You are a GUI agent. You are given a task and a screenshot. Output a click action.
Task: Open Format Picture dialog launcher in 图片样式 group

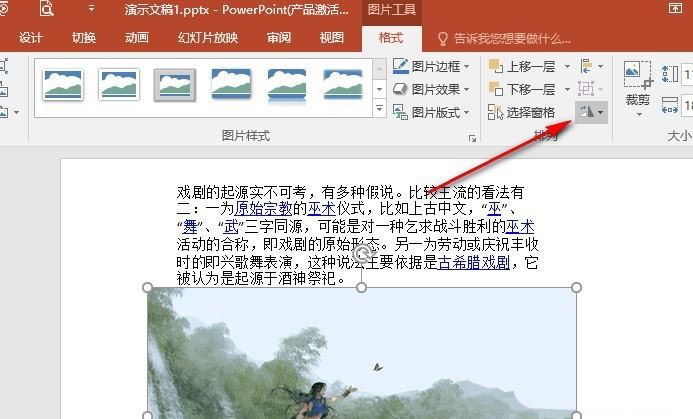(x=470, y=137)
